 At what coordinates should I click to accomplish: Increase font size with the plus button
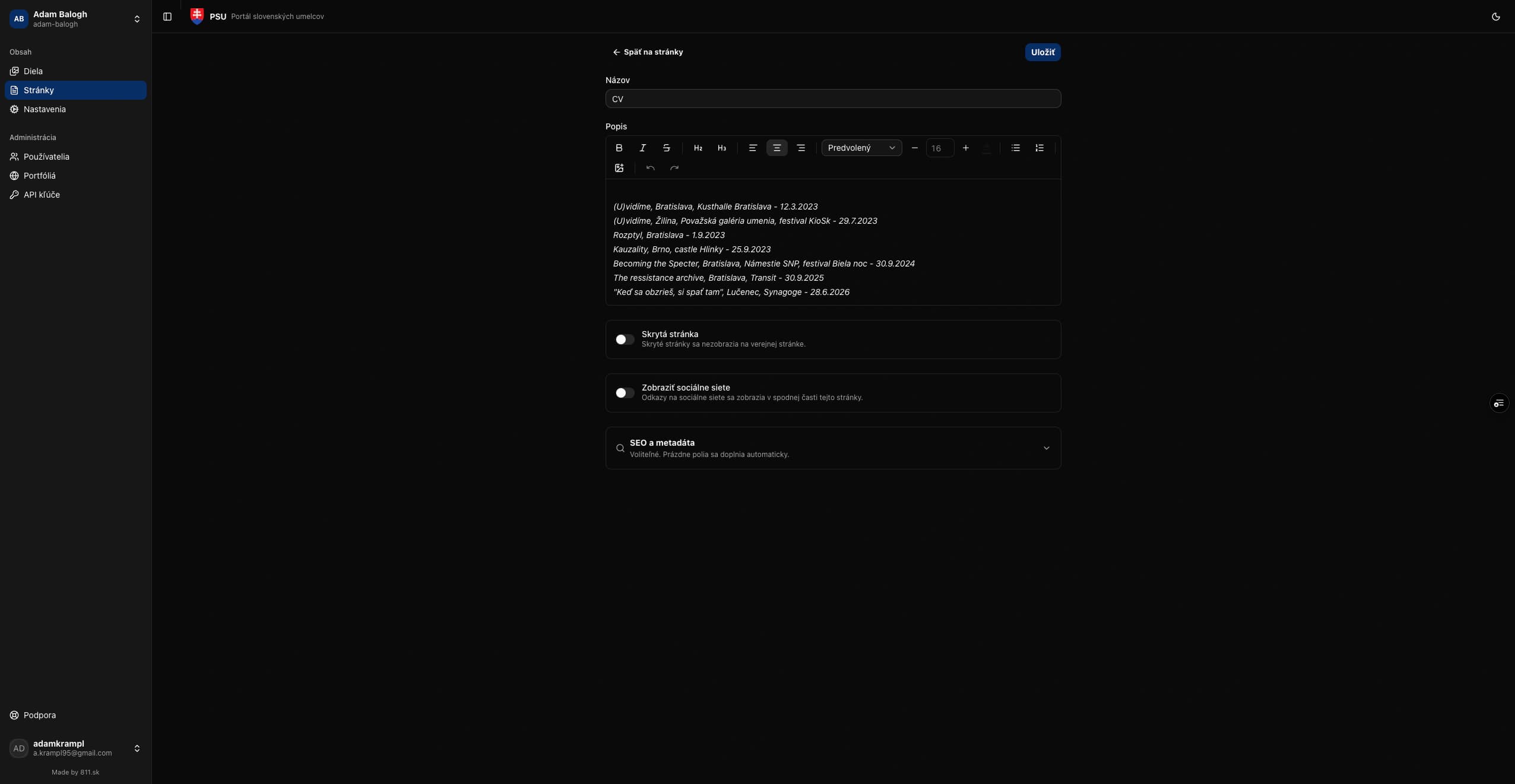click(966, 148)
